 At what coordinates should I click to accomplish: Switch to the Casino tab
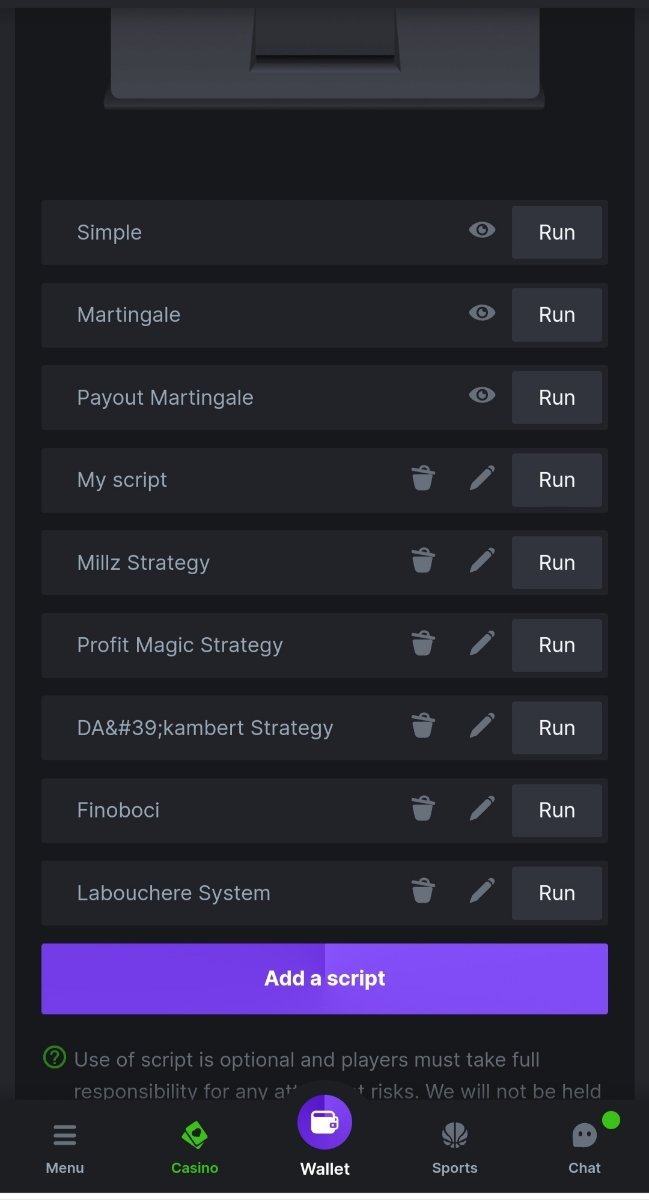(194, 1148)
